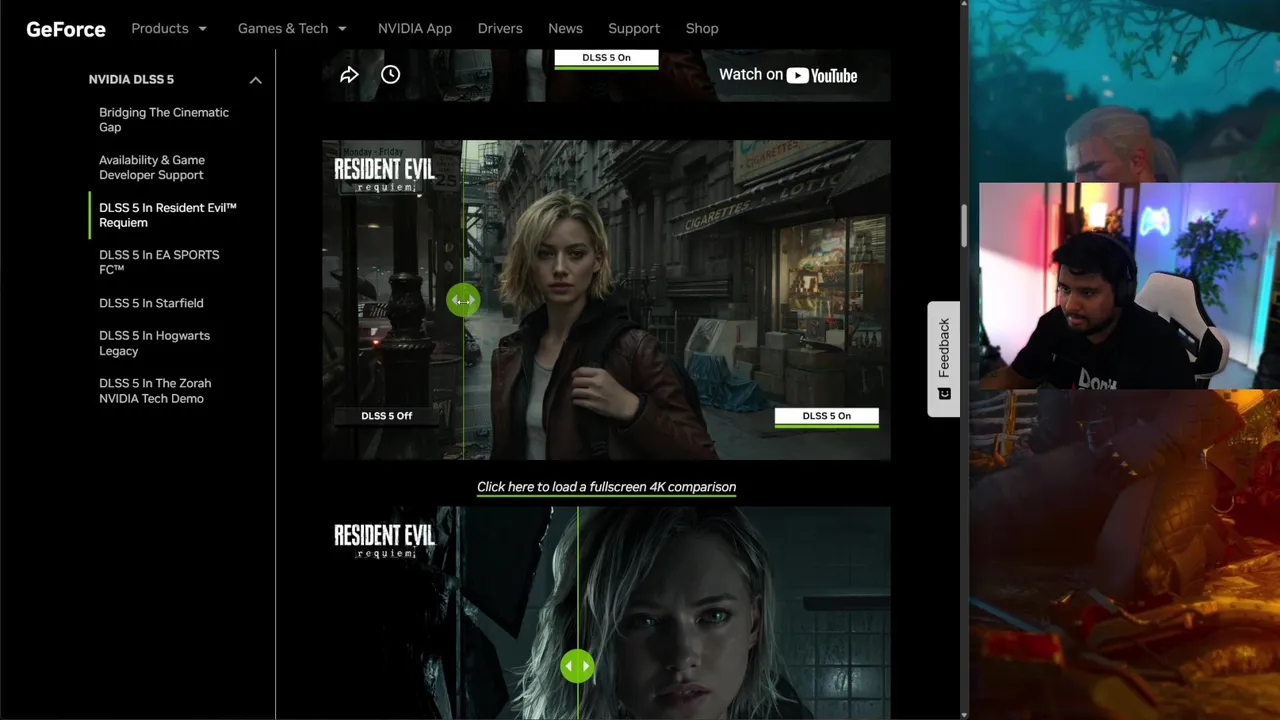This screenshot has width=1280, height=720.
Task: Click the DLSS 5 Off label on the street comparison
Action: 386,416
